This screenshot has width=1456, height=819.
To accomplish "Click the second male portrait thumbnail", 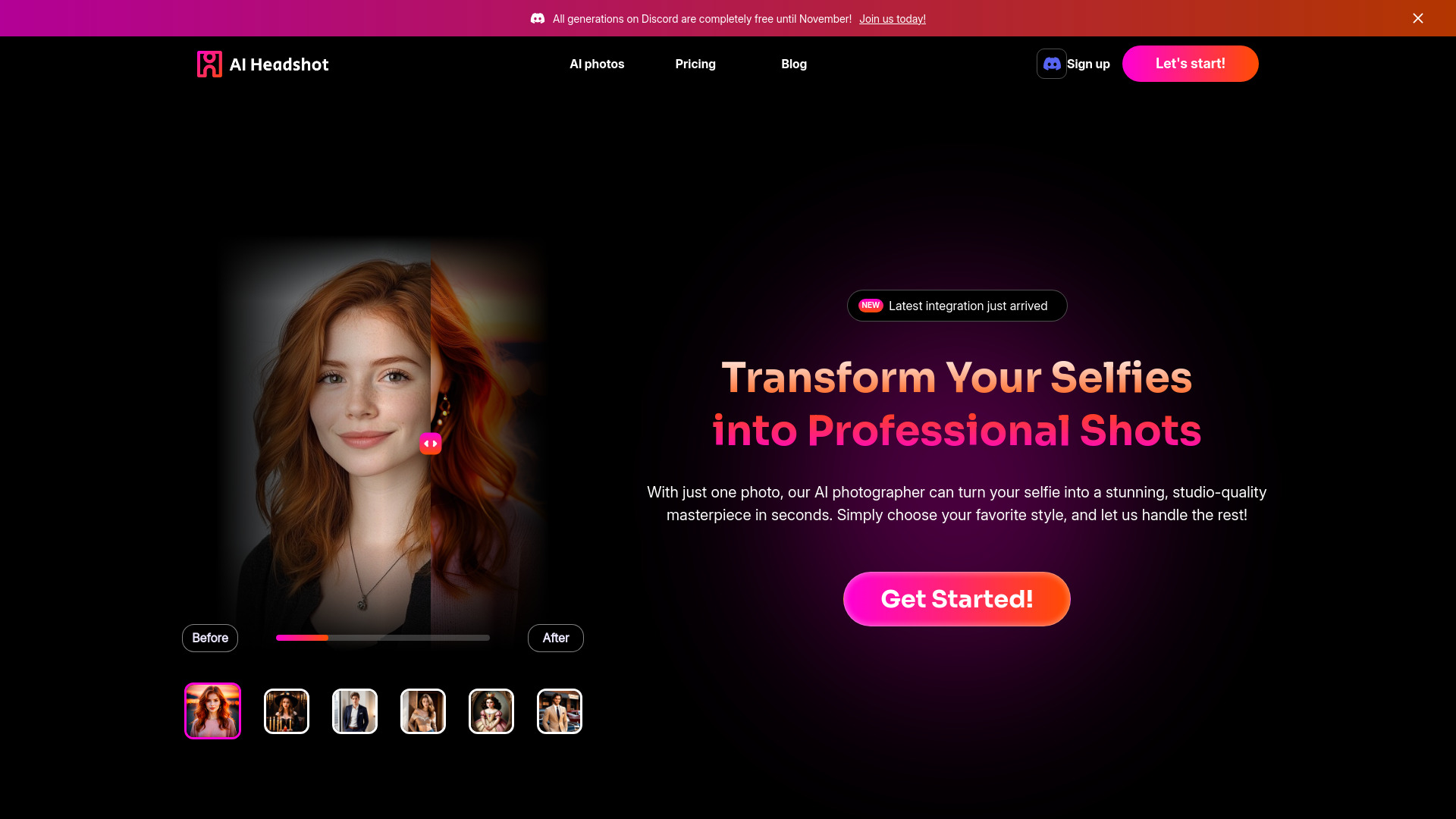I will pos(559,711).
